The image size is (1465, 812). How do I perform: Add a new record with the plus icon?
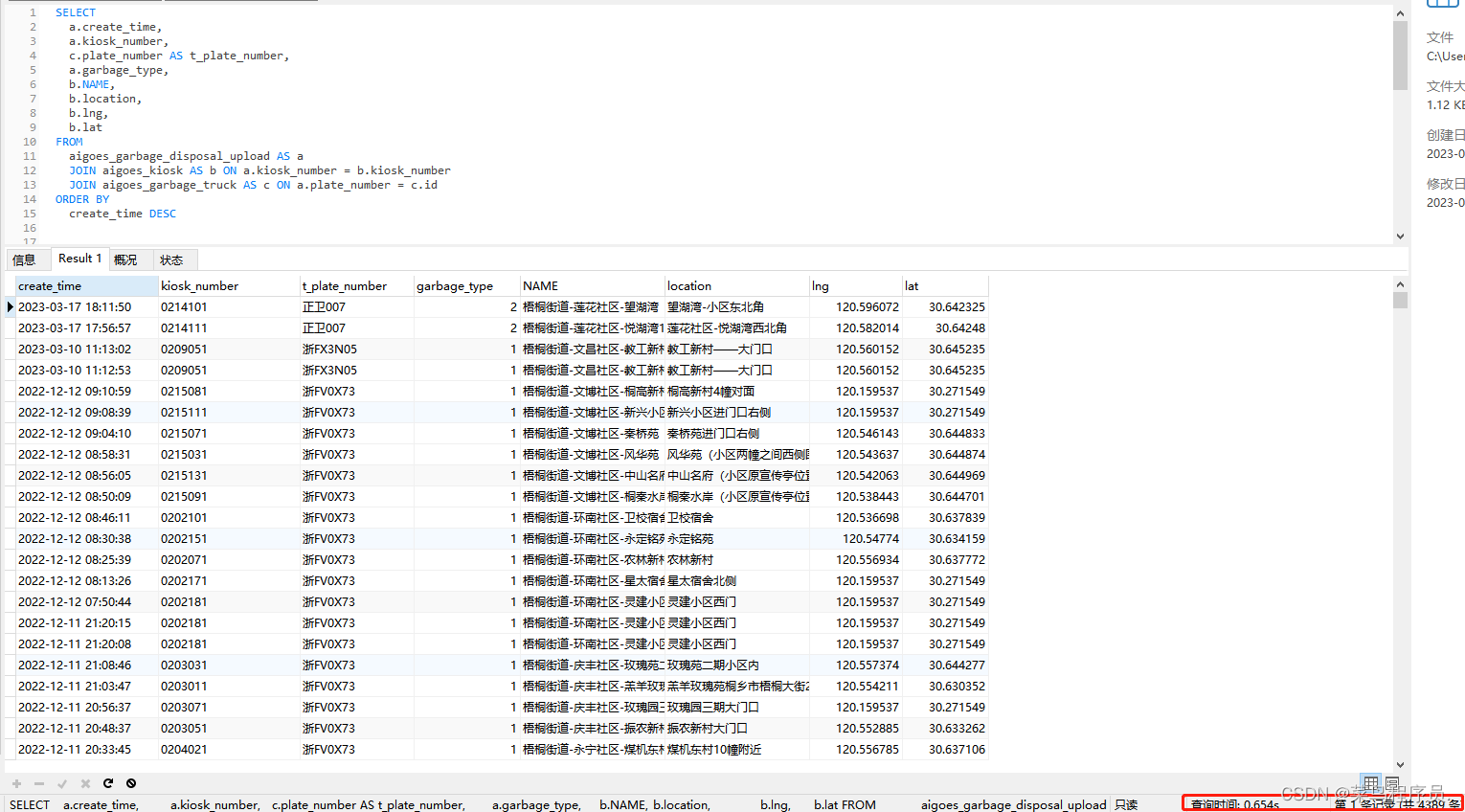[16, 783]
